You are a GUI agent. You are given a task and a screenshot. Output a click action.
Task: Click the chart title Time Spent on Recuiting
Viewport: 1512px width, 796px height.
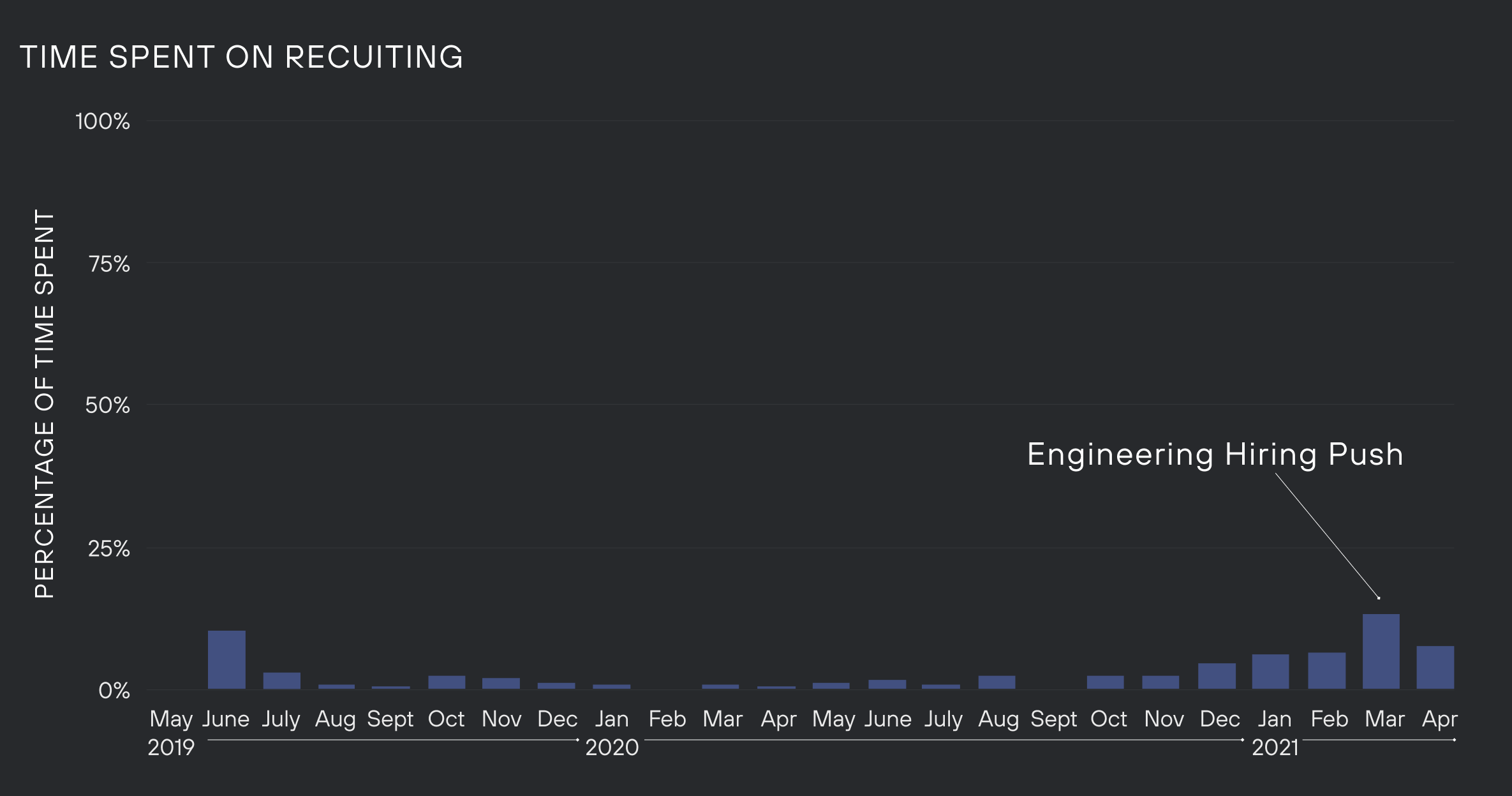(241, 57)
